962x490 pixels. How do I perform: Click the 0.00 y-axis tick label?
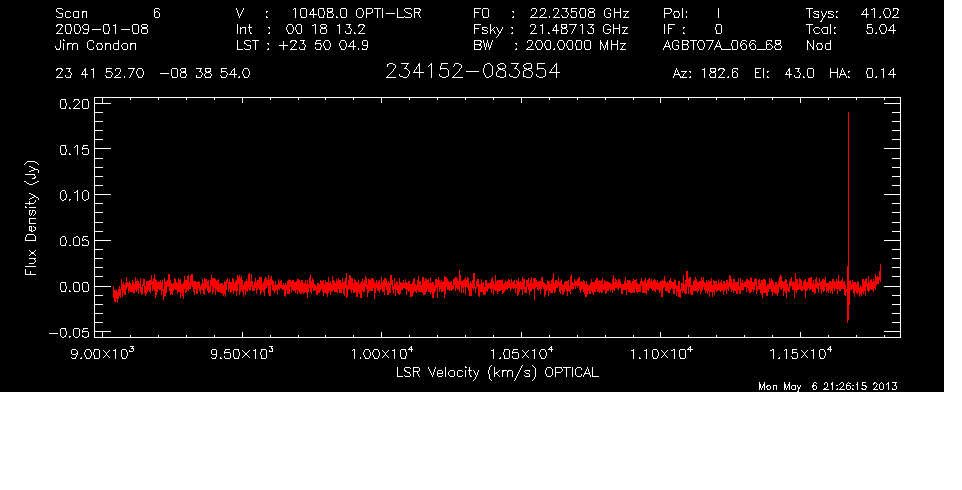click(x=74, y=287)
